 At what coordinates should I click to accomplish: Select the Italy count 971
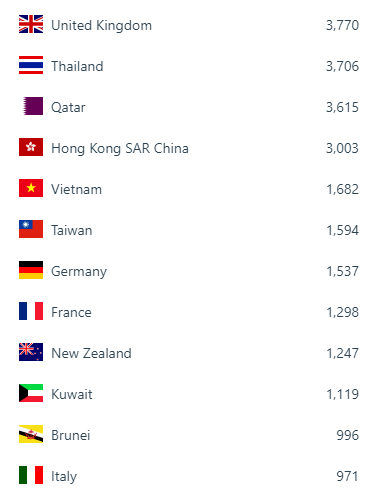(347, 476)
